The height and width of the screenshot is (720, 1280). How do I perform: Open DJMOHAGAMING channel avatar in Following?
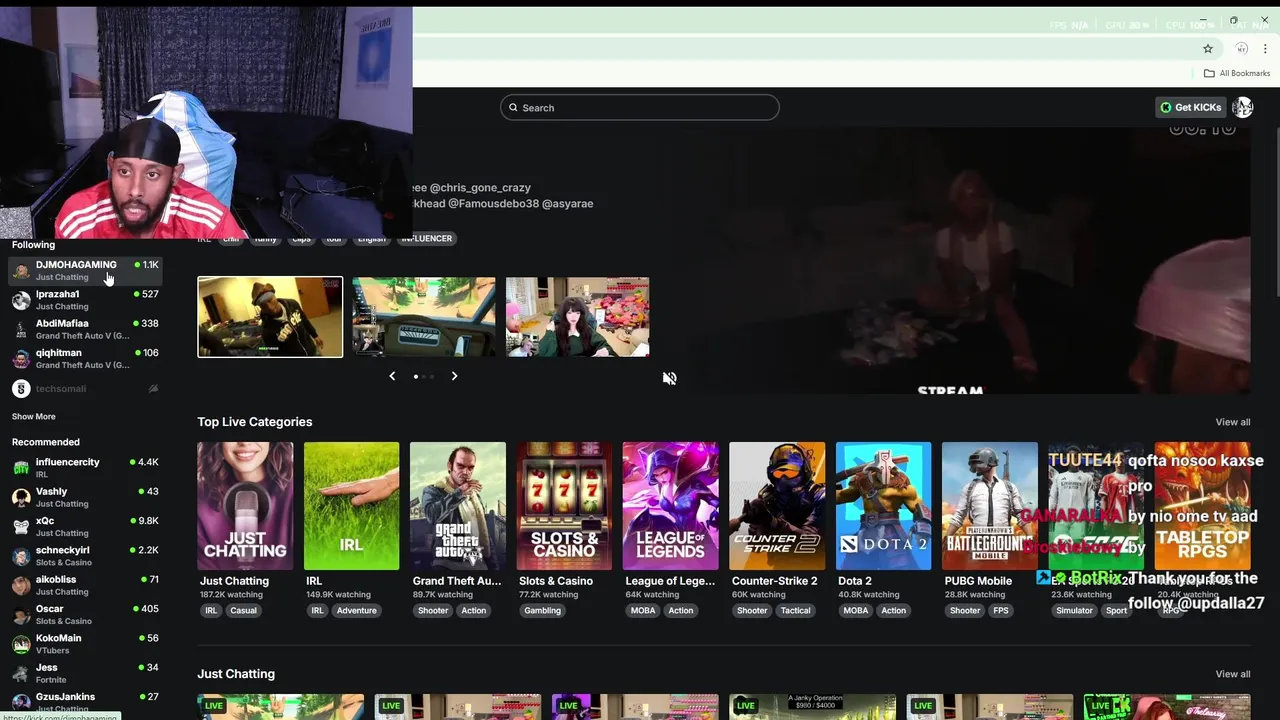(21, 271)
